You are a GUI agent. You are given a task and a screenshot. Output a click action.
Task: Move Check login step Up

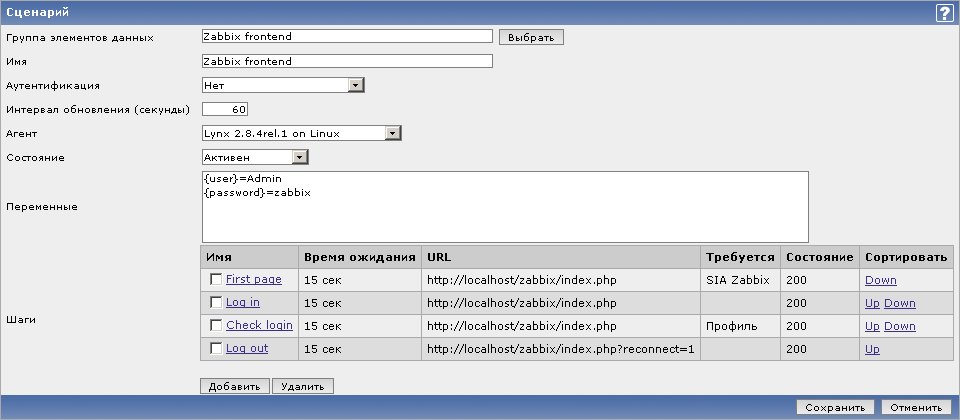pyautogui.click(x=872, y=326)
